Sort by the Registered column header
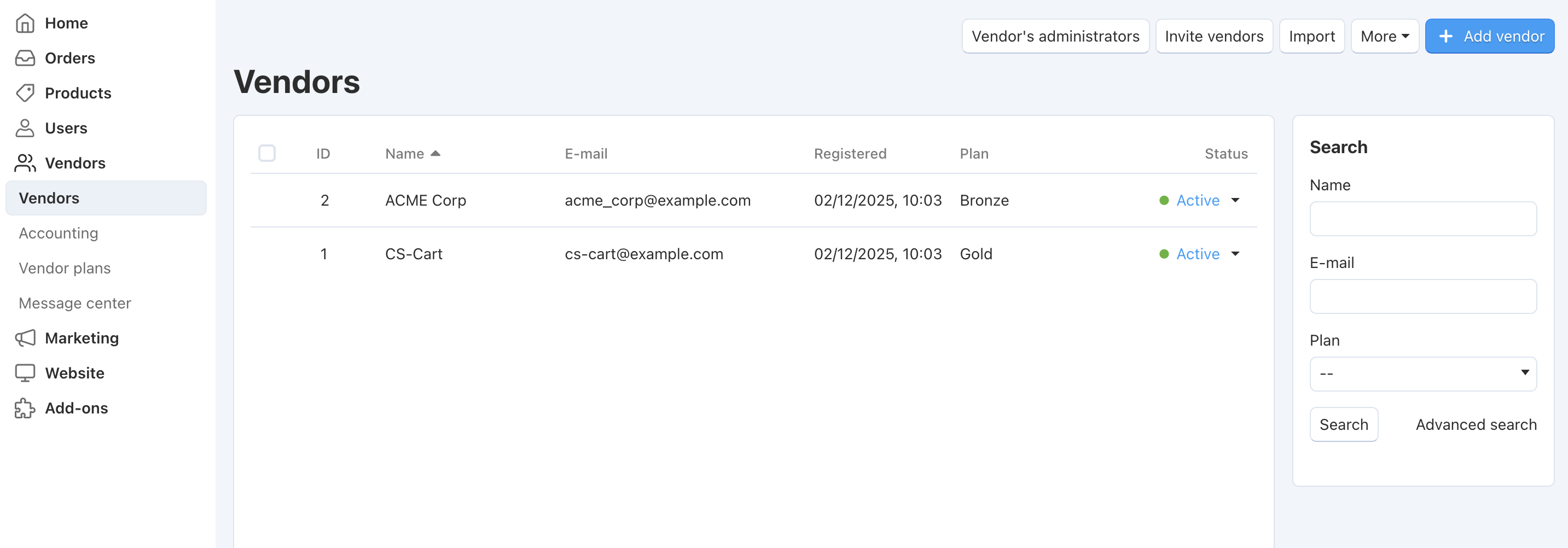Image resolution: width=1568 pixels, height=548 pixels. click(850, 154)
